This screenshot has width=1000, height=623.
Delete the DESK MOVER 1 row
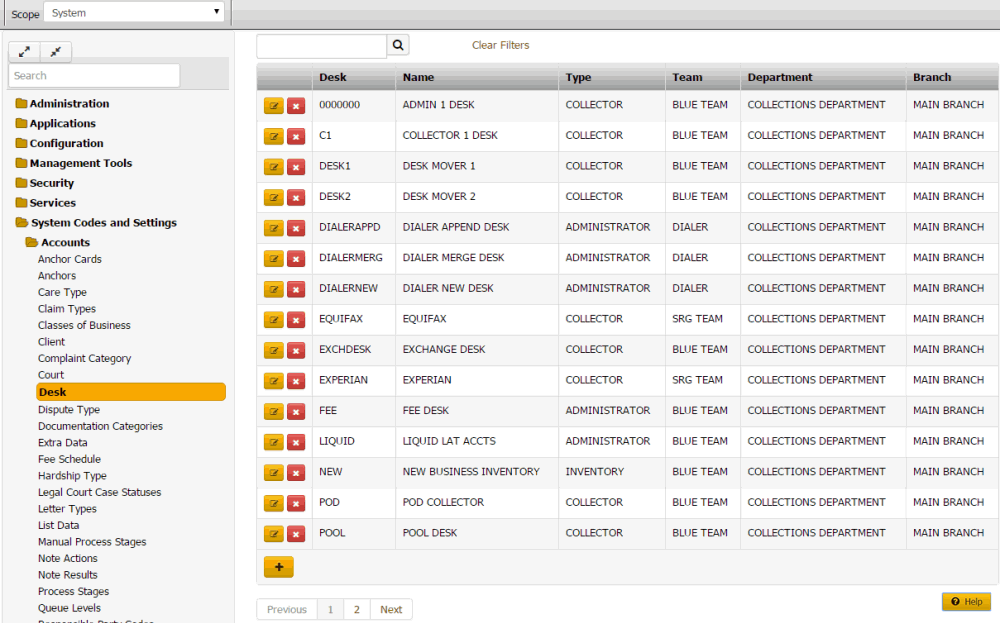click(x=296, y=167)
